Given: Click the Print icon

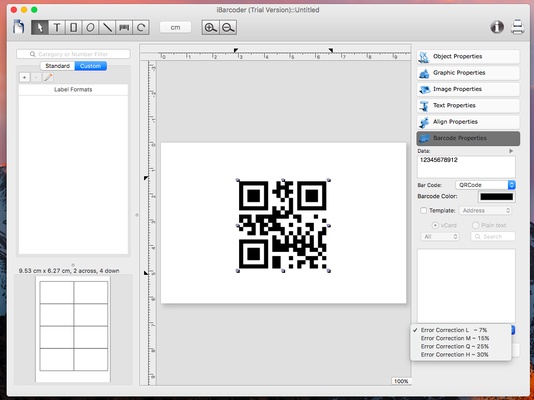Looking at the screenshot, I should [x=517, y=27].
